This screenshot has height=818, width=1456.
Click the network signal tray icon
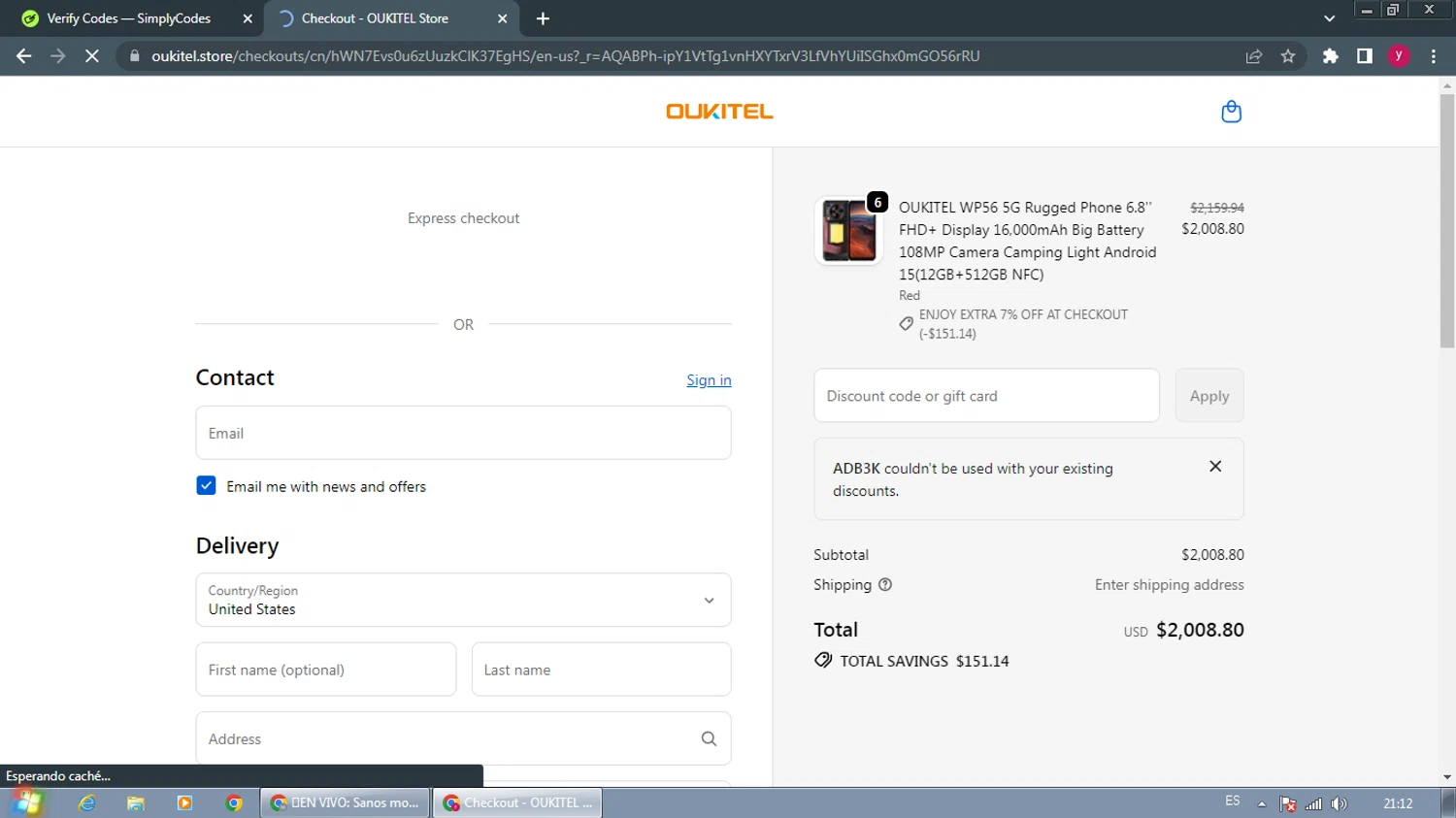(x=1313, y=803)
